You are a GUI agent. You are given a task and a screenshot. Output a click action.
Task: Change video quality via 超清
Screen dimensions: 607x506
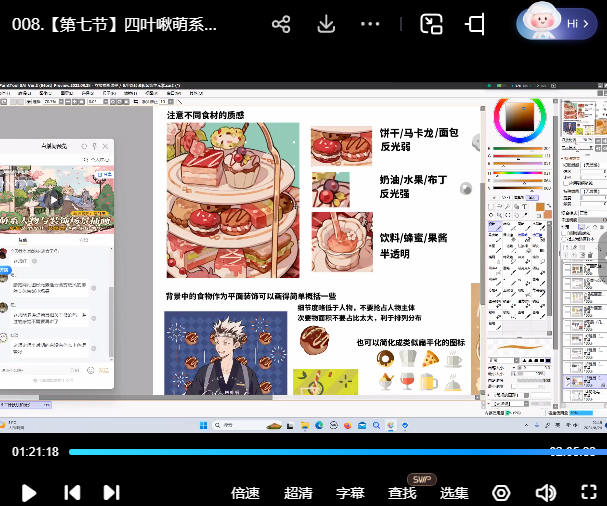(x=298, y=493)
